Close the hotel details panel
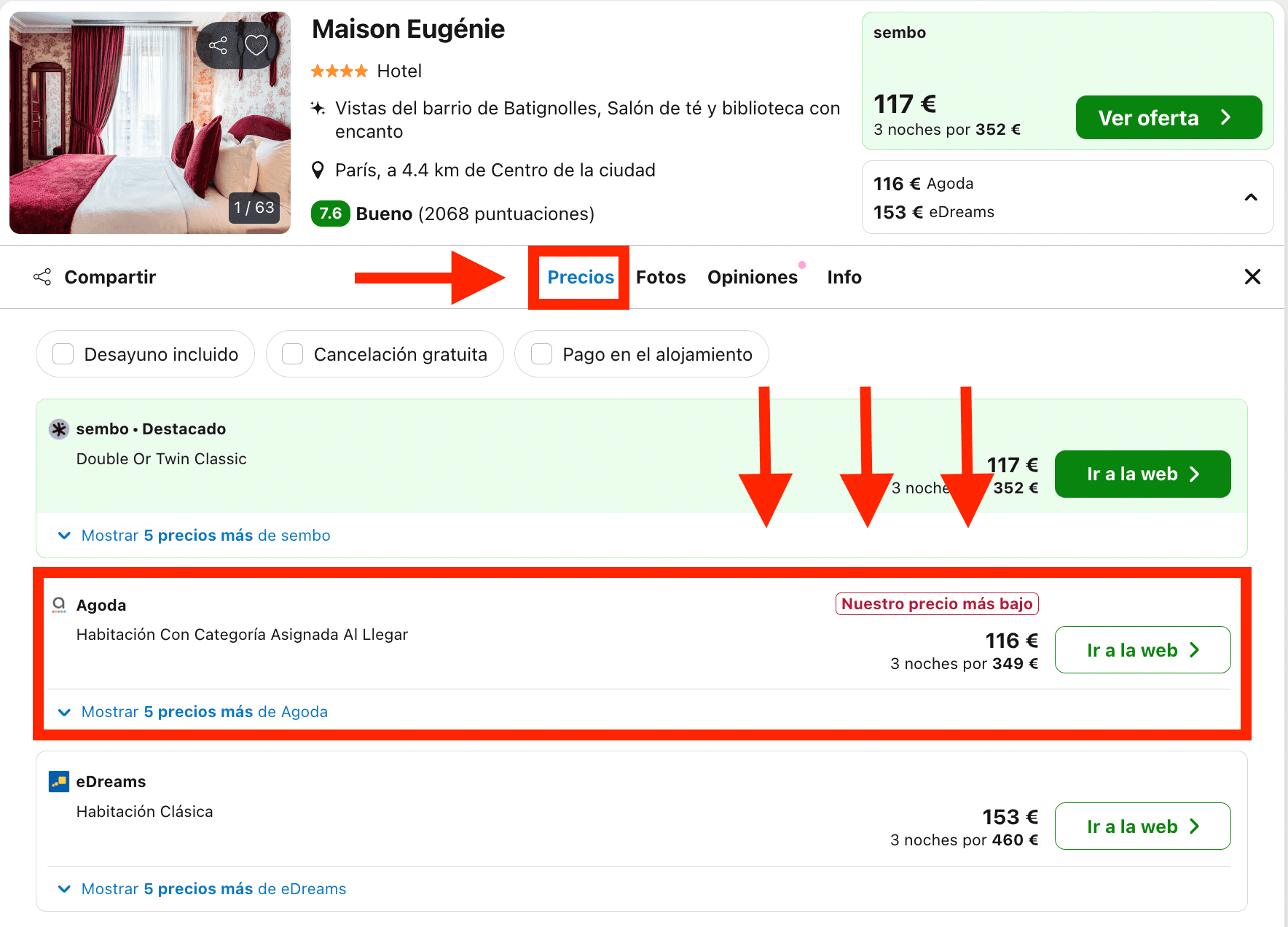Viewport: 1288px width, 927px height. (x=1252, y=277)
